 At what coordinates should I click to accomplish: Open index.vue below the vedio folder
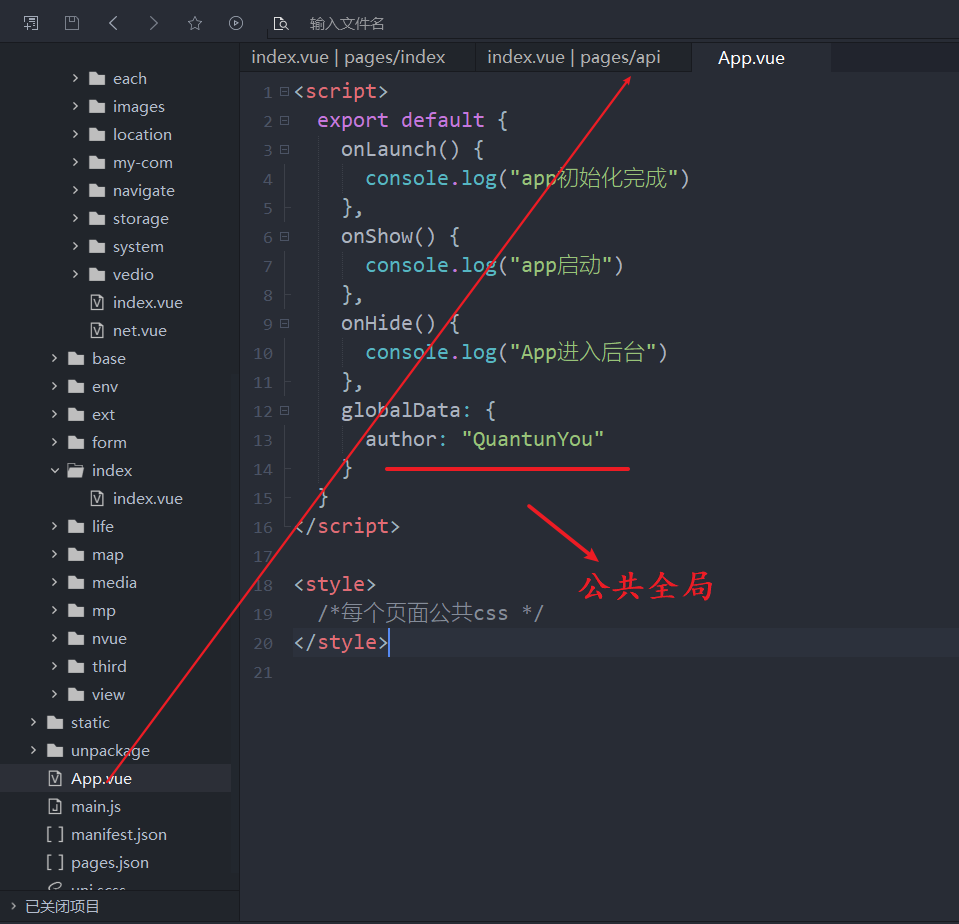(147, 303)
